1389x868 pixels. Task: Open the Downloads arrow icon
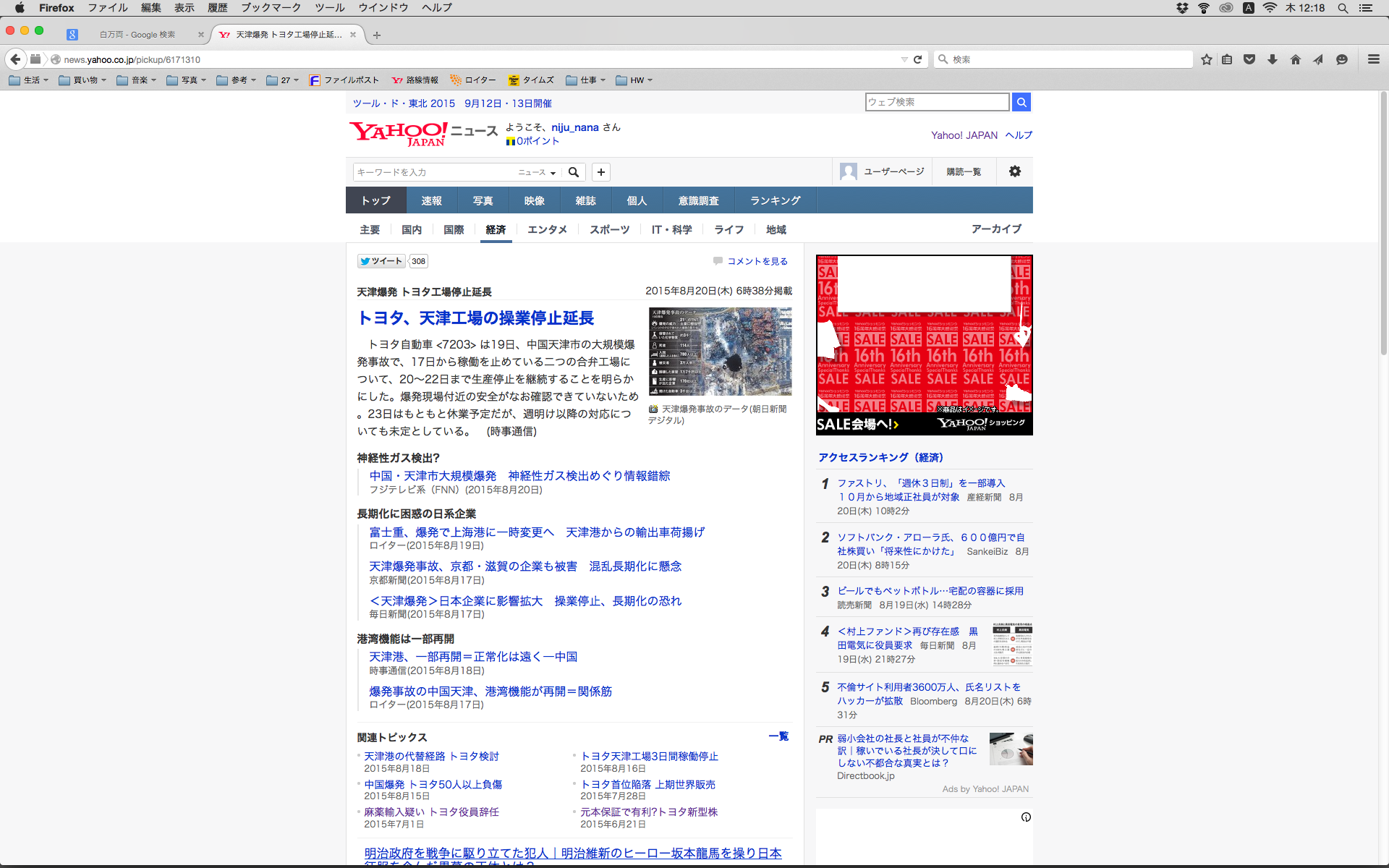(1273, 59)
